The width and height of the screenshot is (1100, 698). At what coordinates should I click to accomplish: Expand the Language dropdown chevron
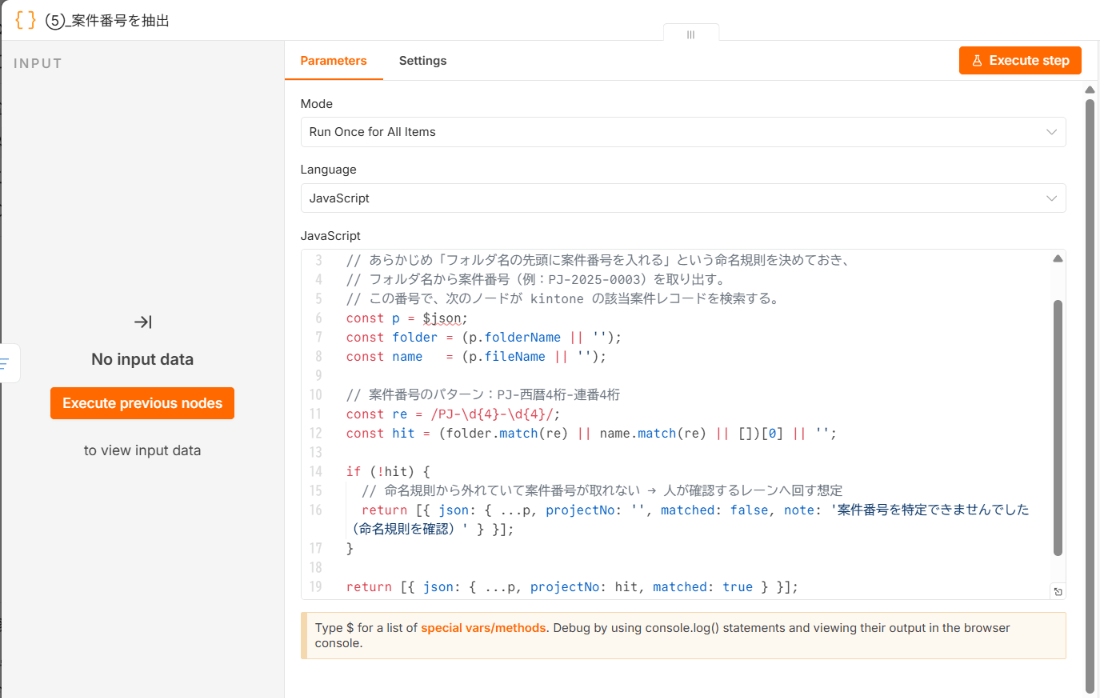(1051, 199)
